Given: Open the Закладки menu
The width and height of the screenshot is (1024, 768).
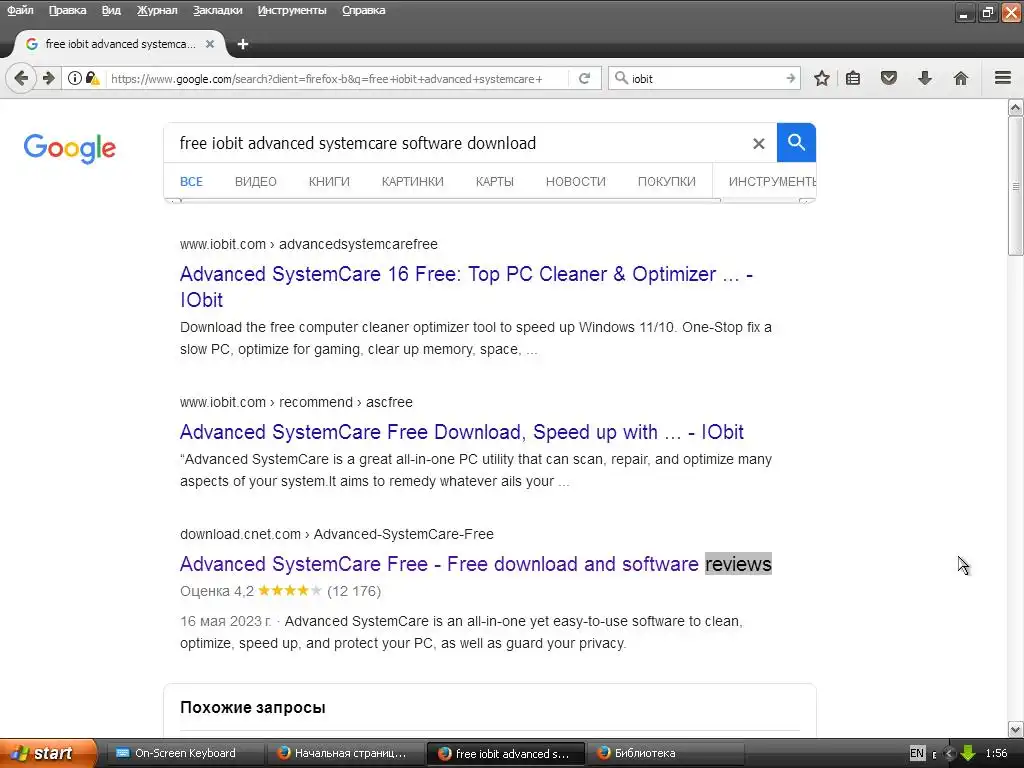Looking at the screenshot, I should tap(217, 10).
